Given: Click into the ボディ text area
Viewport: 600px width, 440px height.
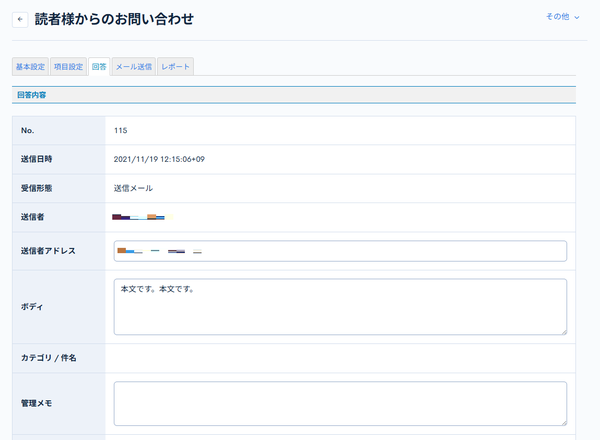Looking at the screenshot, I should point(340,307).
